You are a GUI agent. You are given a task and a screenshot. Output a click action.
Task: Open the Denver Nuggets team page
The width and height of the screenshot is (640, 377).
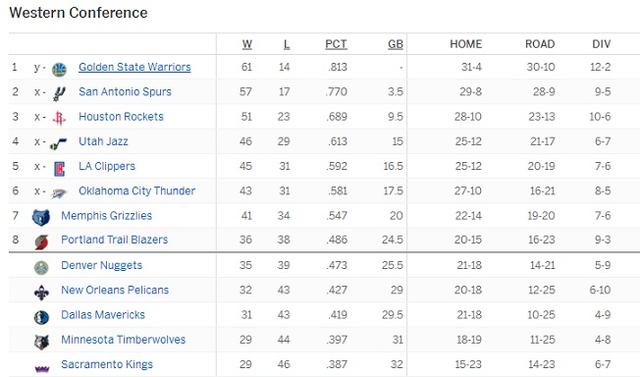[102, 265]
